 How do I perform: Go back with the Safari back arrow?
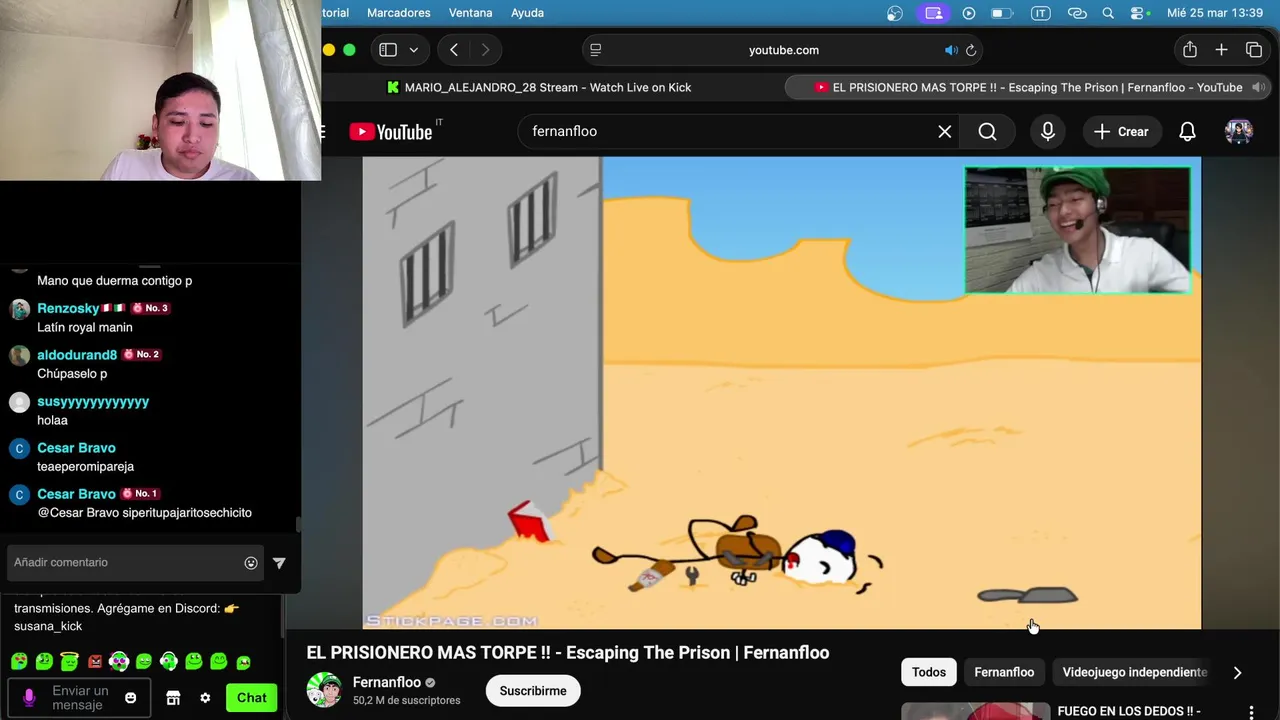click(454, 50)
